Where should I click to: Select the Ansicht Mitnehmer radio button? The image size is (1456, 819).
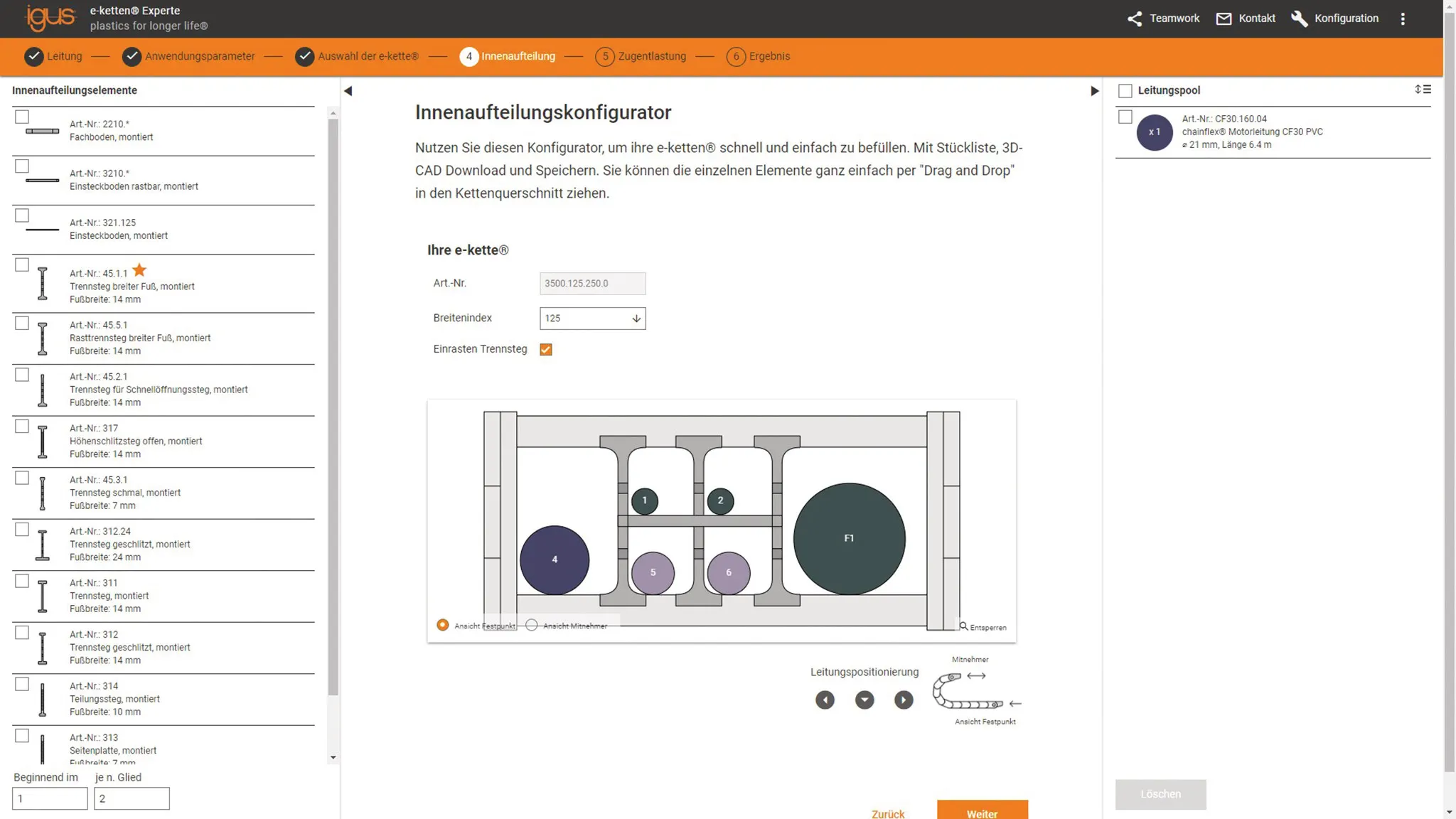(532, 625)
